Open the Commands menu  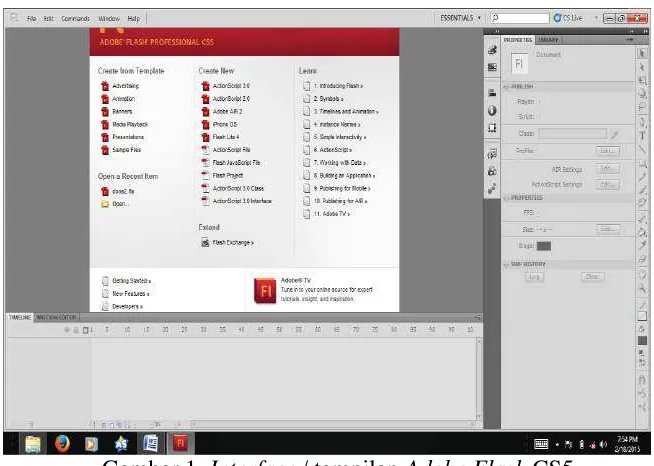(x=75, y=19)
